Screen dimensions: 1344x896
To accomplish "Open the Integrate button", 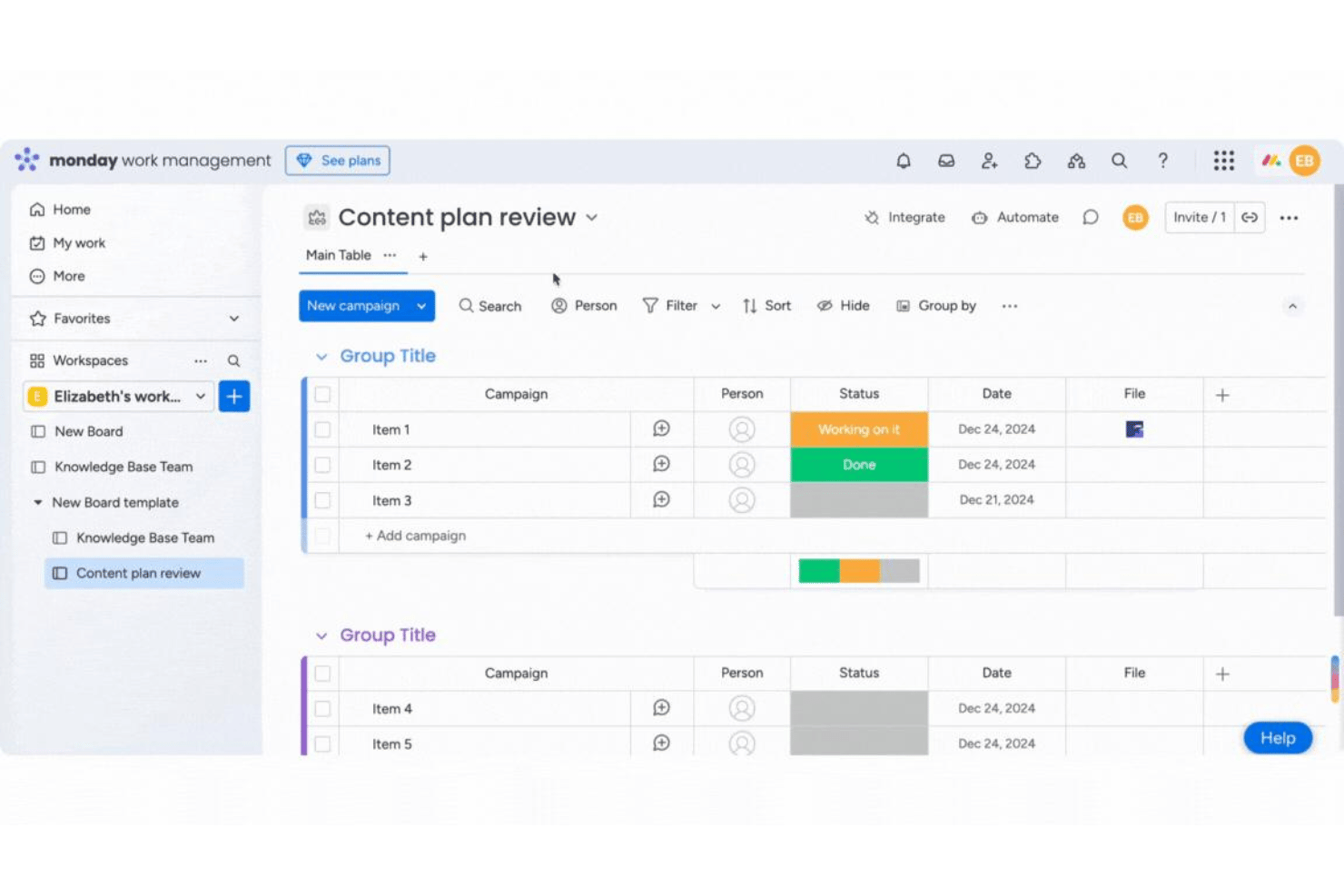I will pyautogui.click(x=904, y=218).
